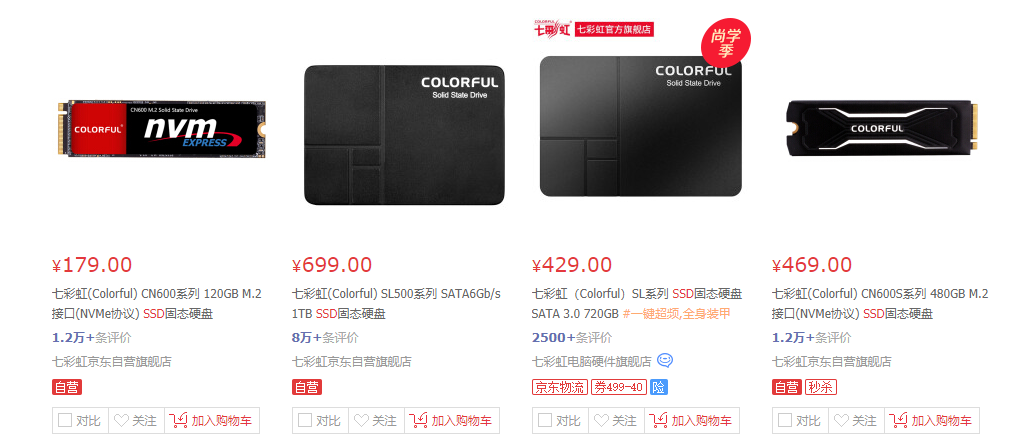Open the 七彩虹 CN600S系列 480GB product title
This screenshot has width=1024, height=448.
click(x=880, y=304)
